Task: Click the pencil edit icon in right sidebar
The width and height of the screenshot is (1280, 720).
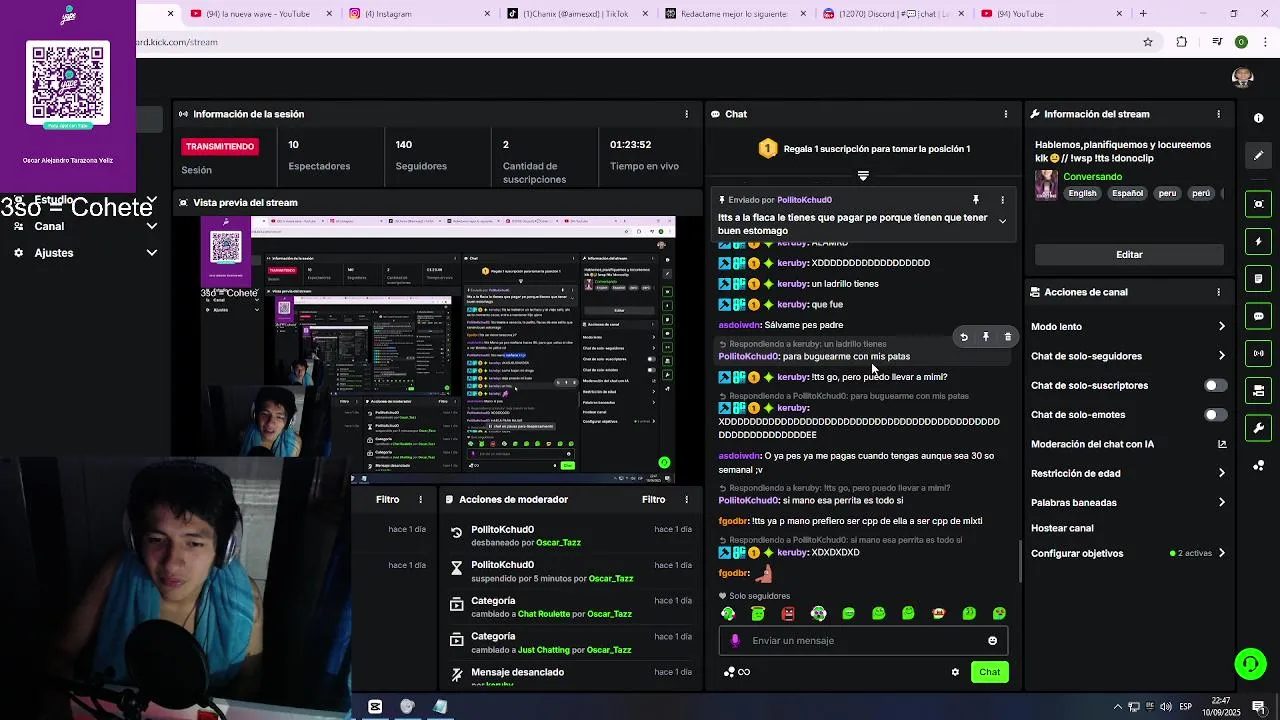Action: coord(1258,155)
